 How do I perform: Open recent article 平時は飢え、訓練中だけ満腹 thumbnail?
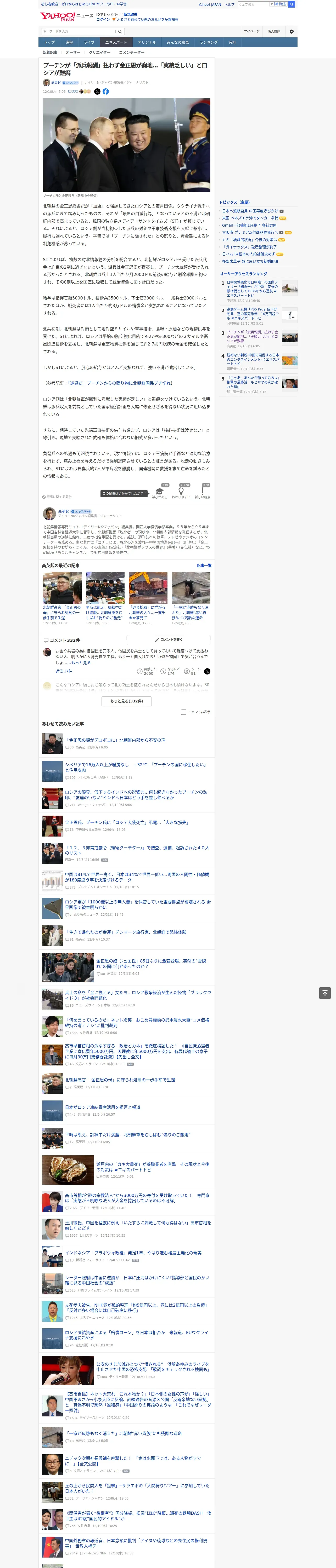click(105, 587)
